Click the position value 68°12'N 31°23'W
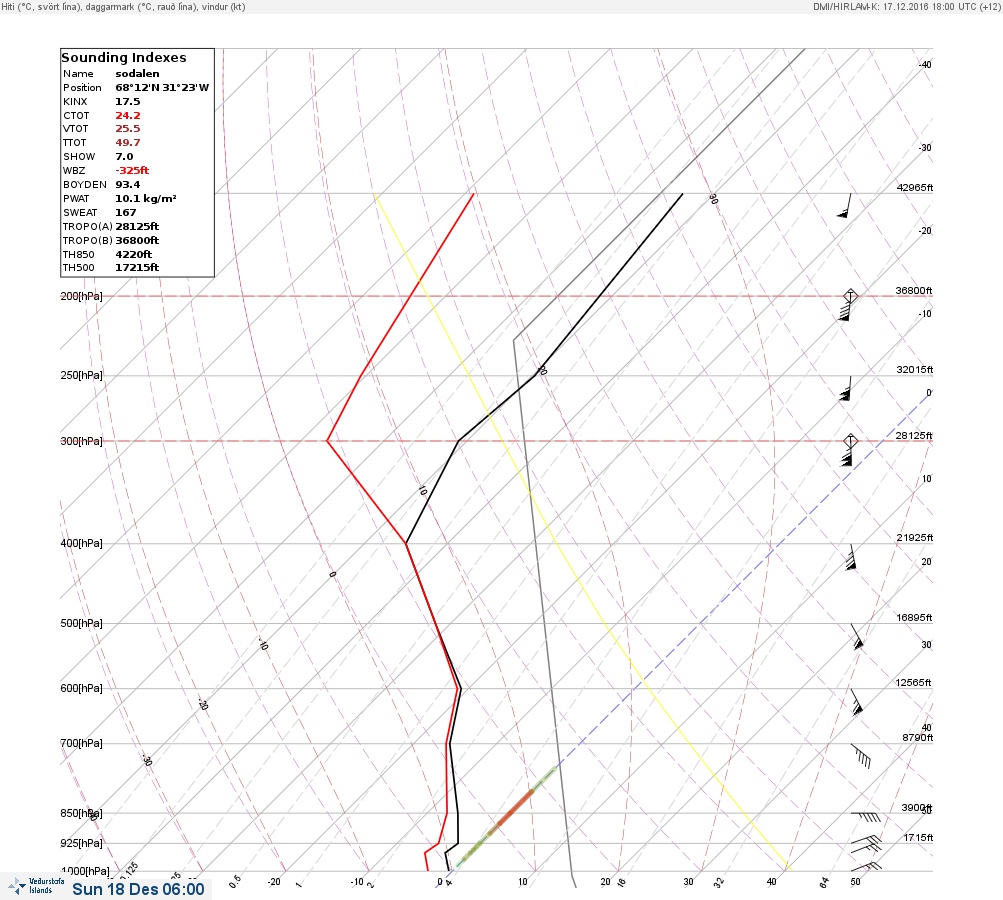This screenshot has height=900, width=1003. (162, 88)
